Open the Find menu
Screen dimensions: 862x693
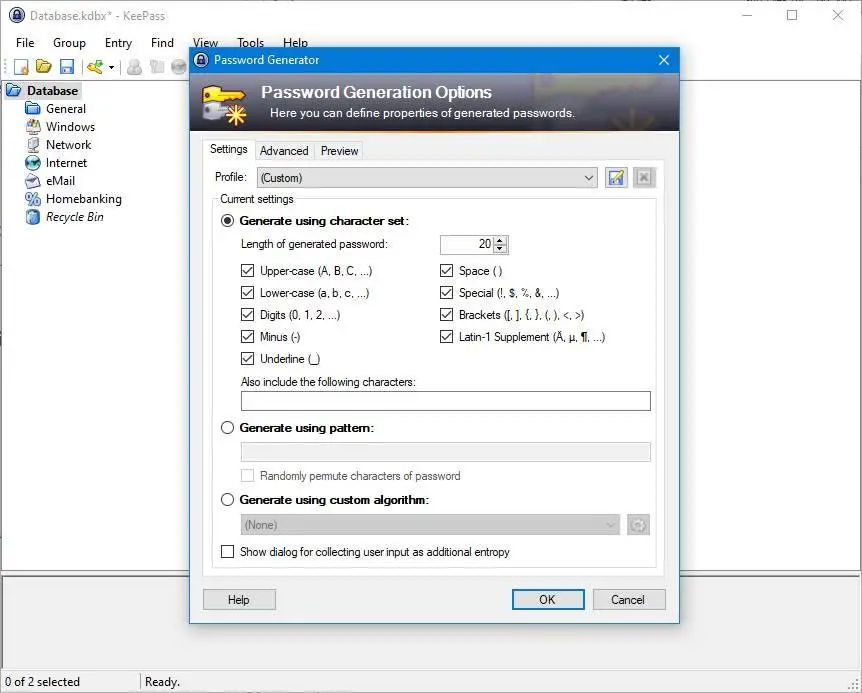pyautogui.click(x=162, y=43)
